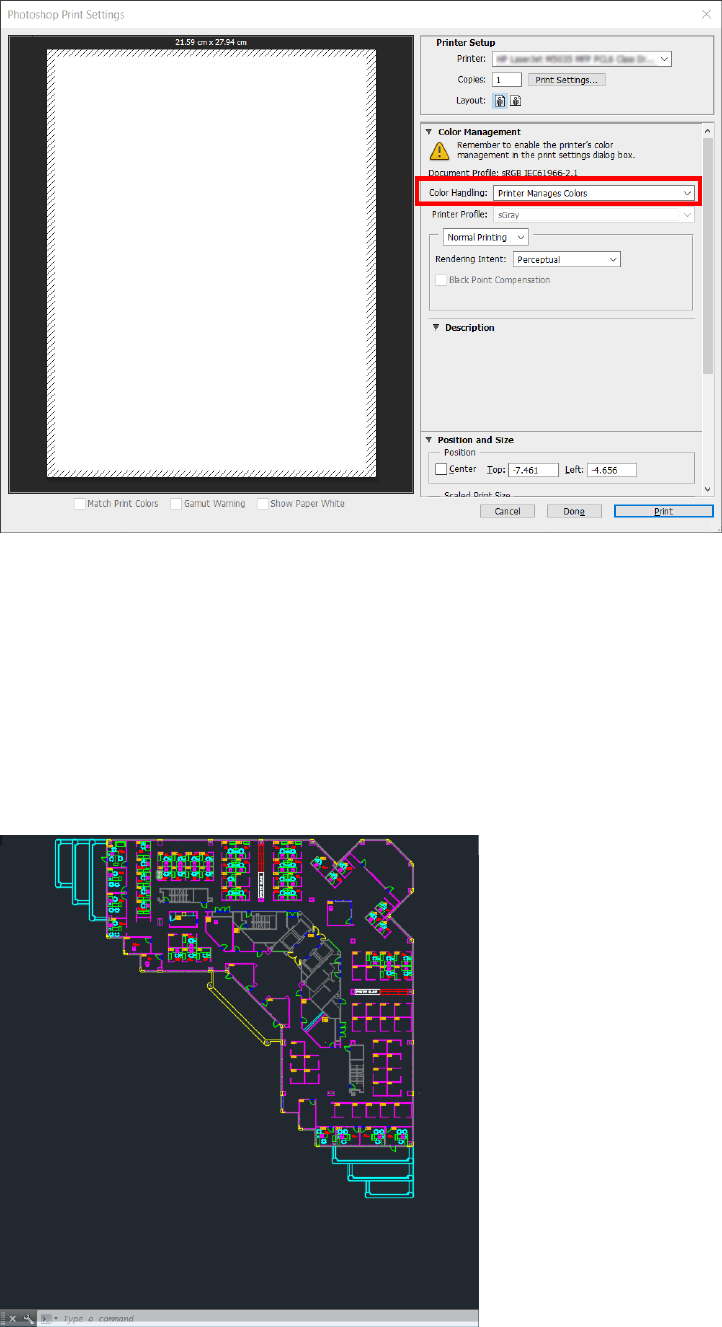Open the Normal Printing dropdown
The image size is (722, 1327).
coord(486,237)
